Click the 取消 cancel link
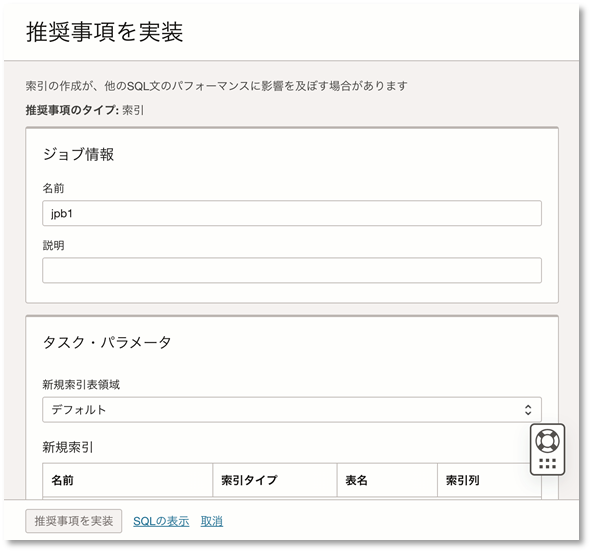Viewport: 592px width, 553px height. (x=212, y=521)
